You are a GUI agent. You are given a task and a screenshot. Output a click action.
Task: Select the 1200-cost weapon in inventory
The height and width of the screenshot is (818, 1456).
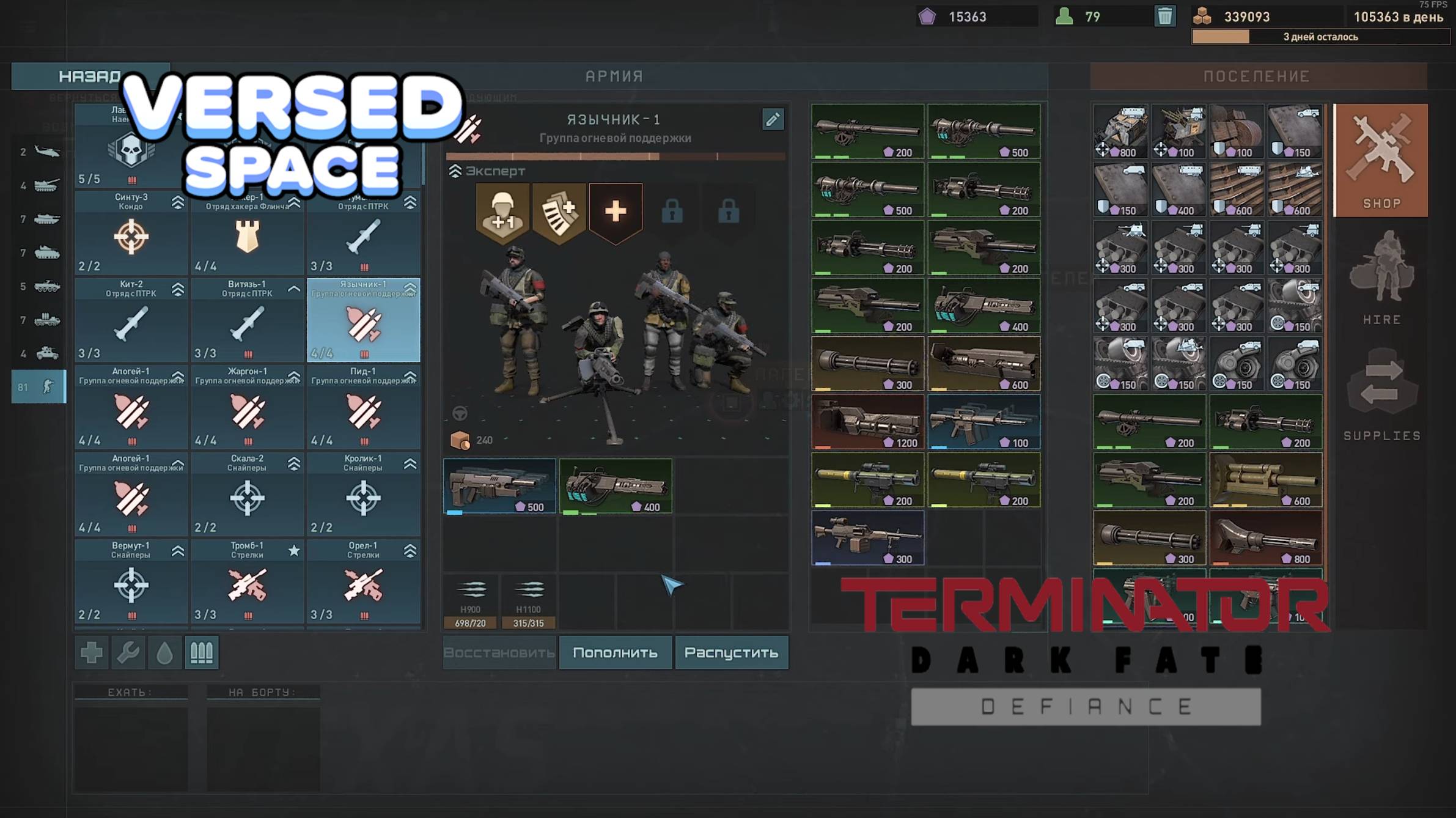point(867,422)
